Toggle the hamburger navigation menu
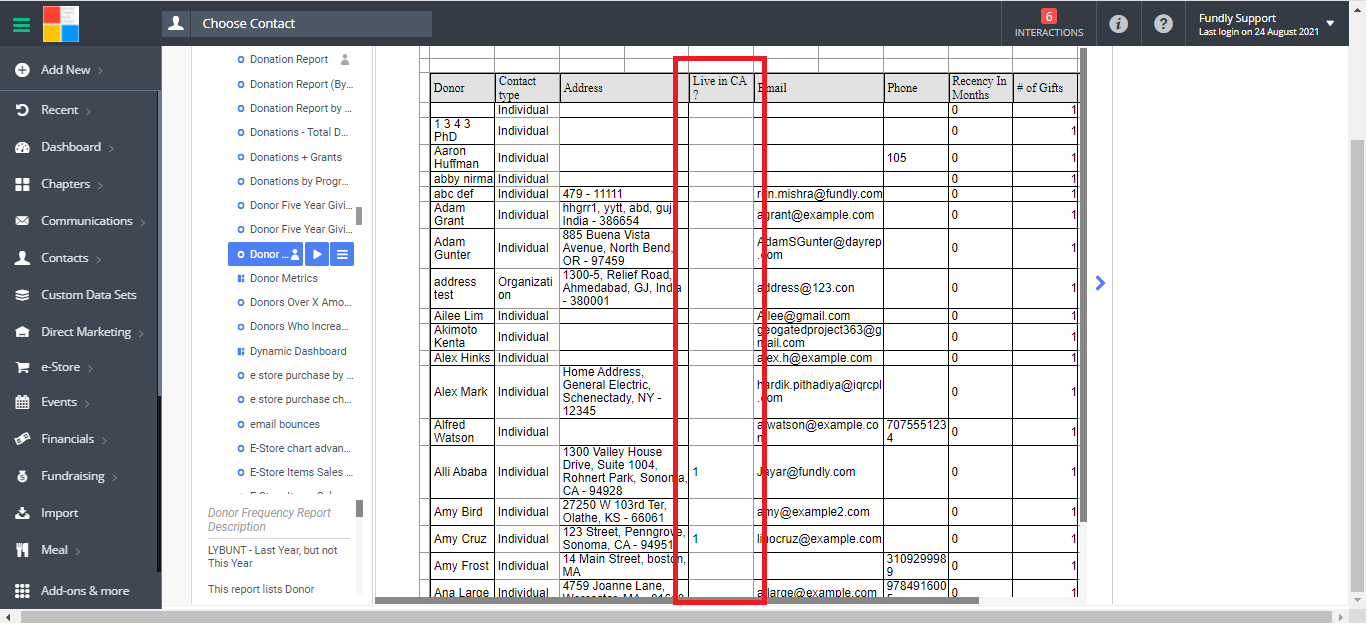 [21, 24]
